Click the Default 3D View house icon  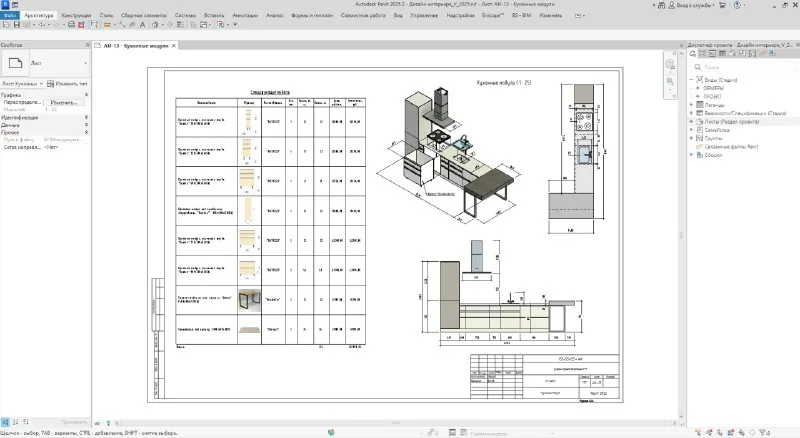coord(155,25)
